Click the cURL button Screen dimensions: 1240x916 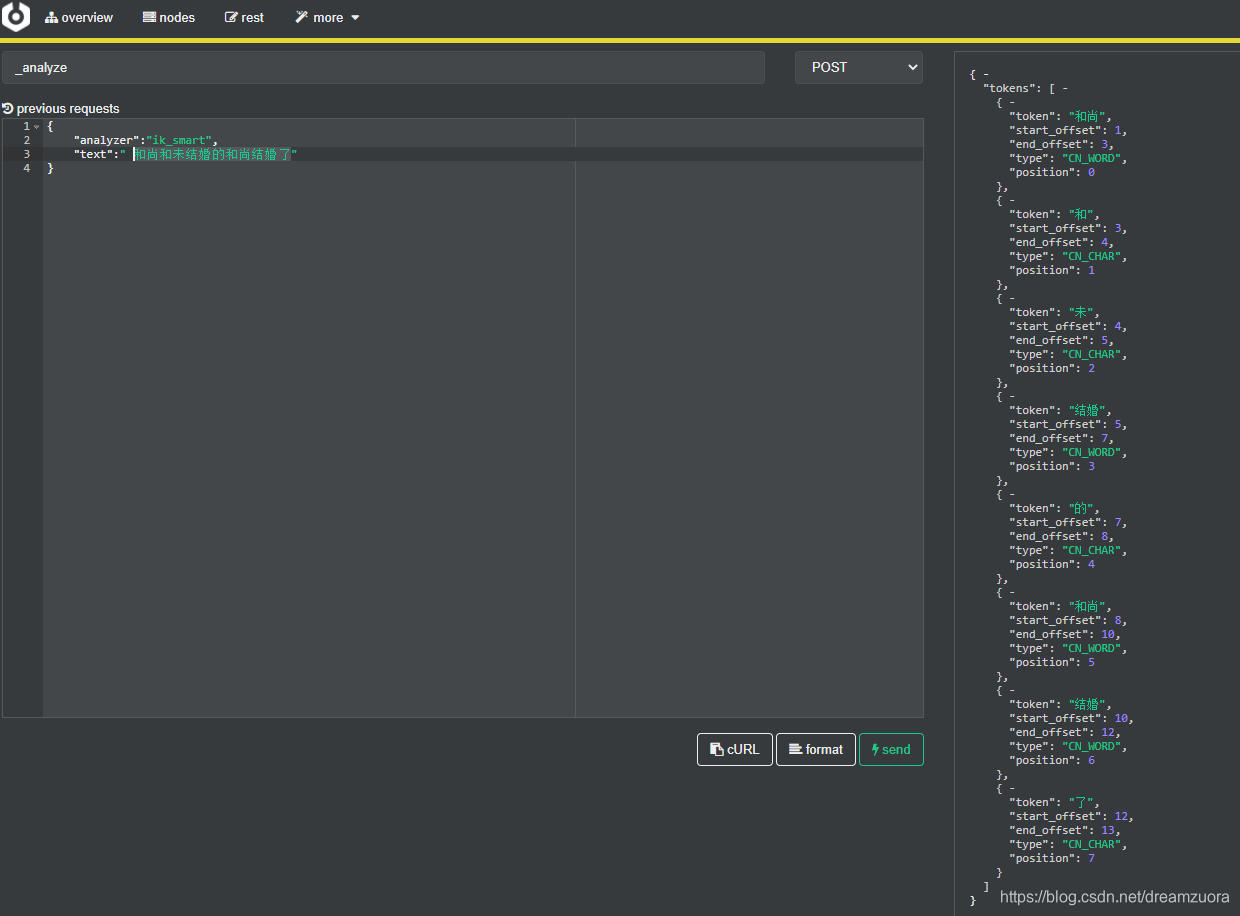tap(735, 749)
